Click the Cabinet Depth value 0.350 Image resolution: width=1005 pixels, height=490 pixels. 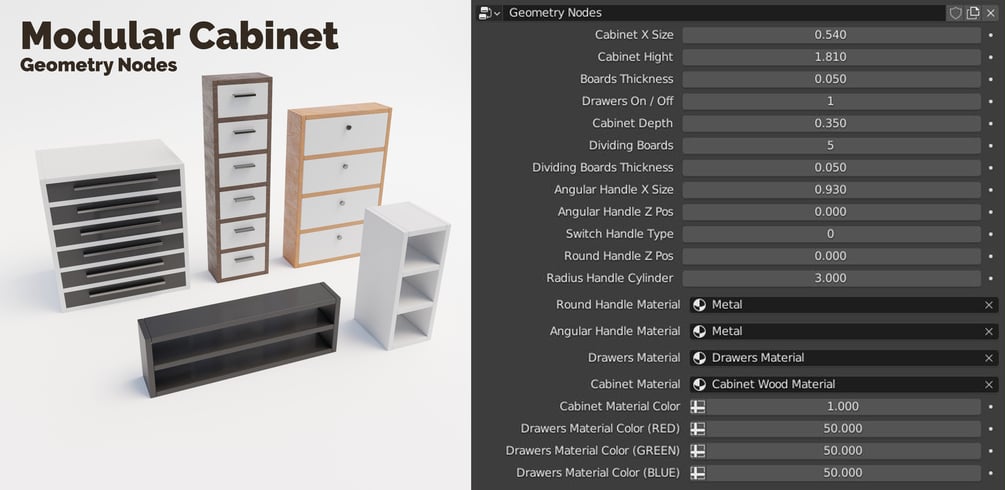(x=831, y=123)
